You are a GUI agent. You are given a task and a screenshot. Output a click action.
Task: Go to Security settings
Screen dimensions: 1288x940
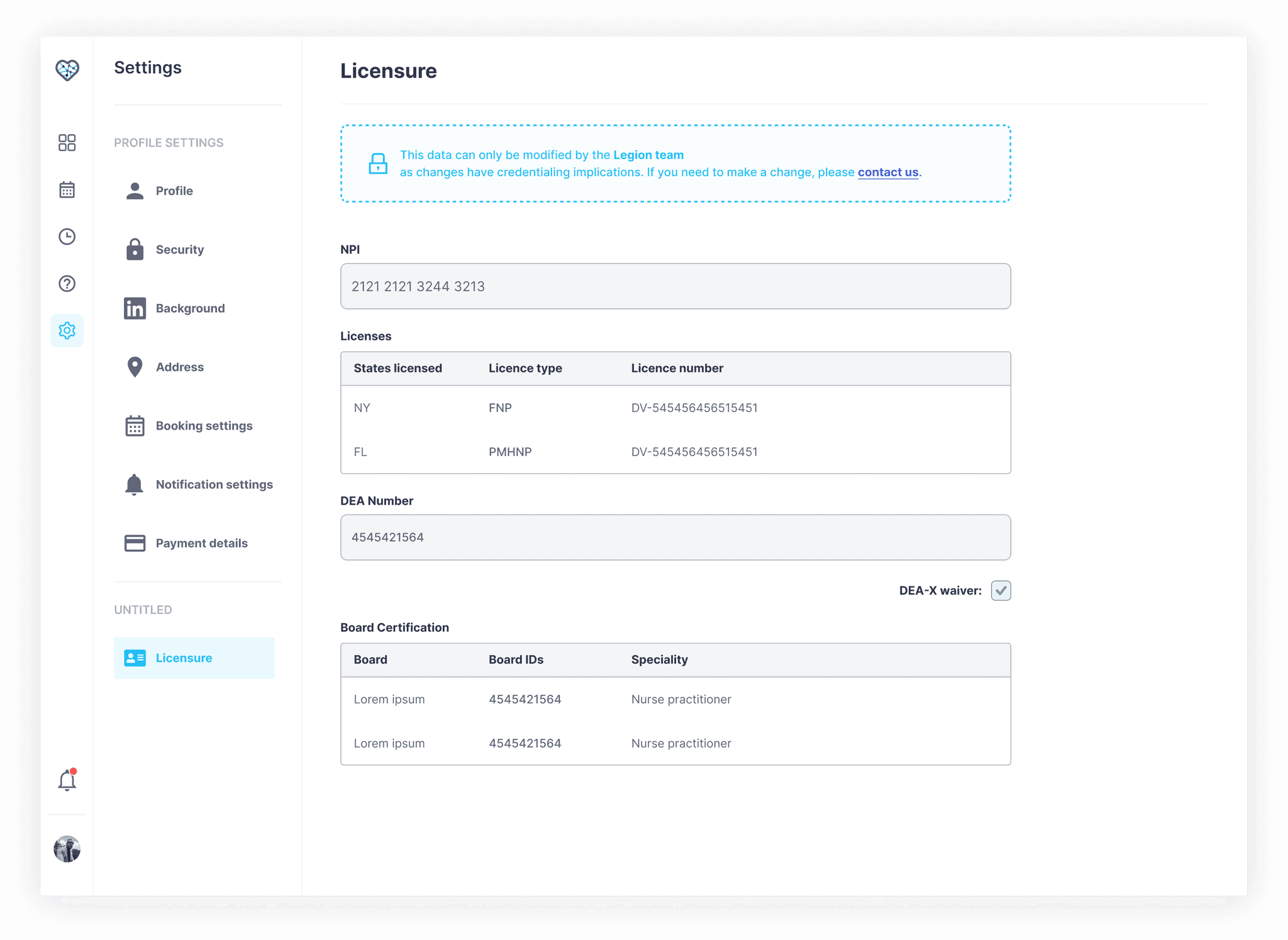click(x=179, y=250)
